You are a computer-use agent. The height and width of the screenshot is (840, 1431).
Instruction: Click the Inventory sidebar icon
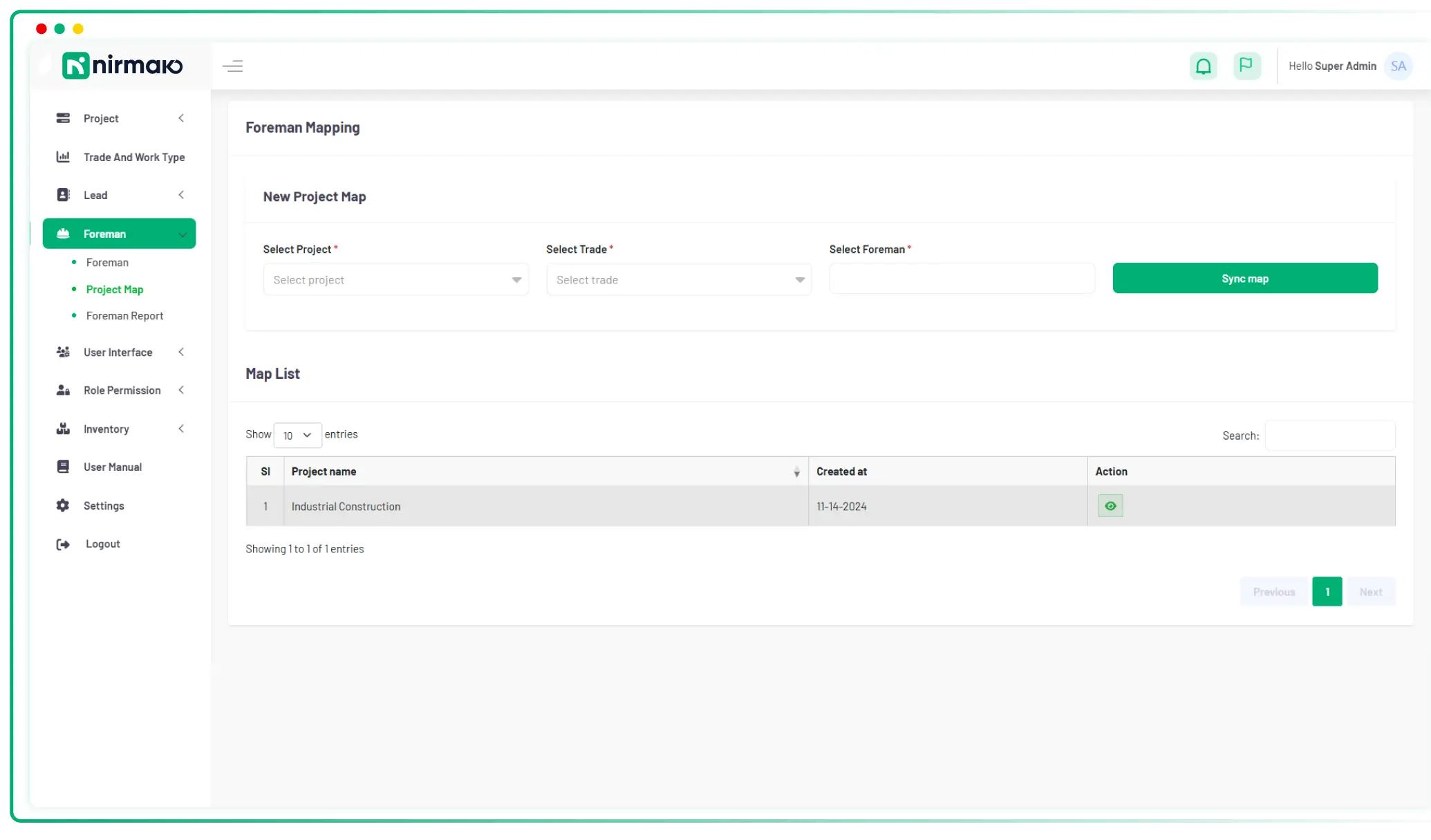pos(63,429)
